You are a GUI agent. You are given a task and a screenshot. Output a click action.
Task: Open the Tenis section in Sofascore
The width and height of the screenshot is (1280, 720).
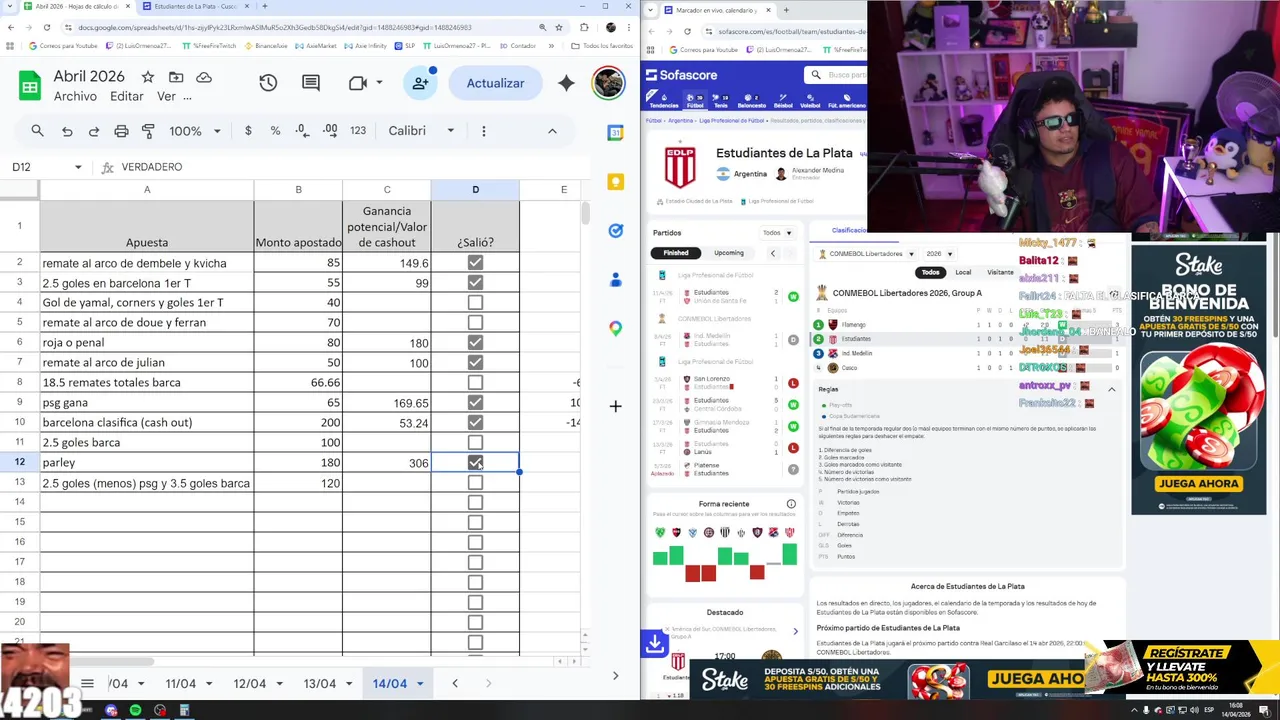(x=720, y=100)
